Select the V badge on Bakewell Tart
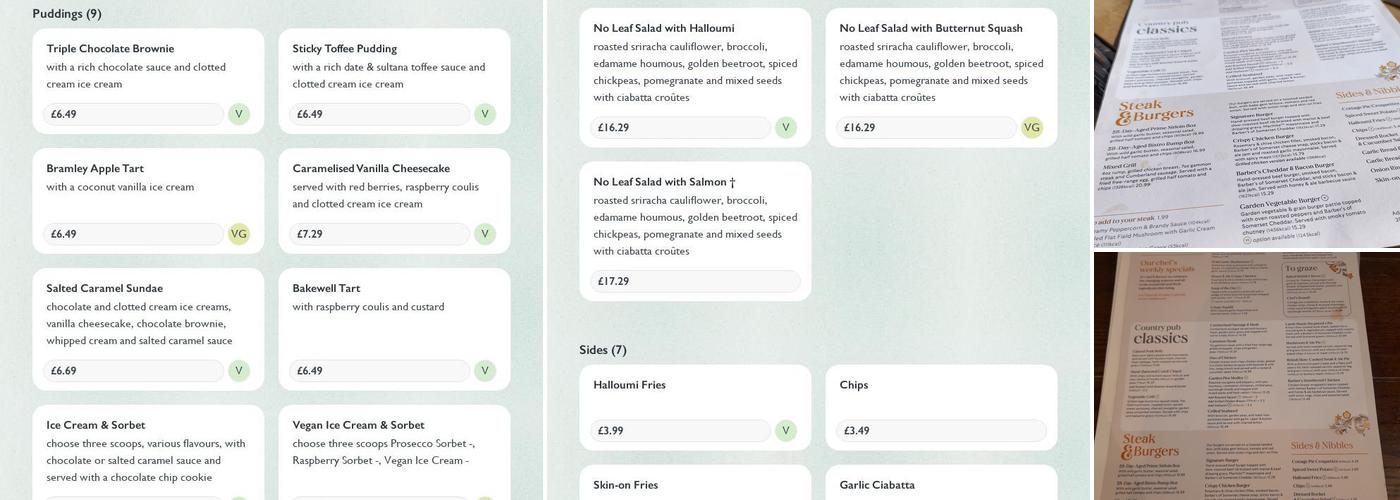The image size is (1400, 500). coord(485,371)
